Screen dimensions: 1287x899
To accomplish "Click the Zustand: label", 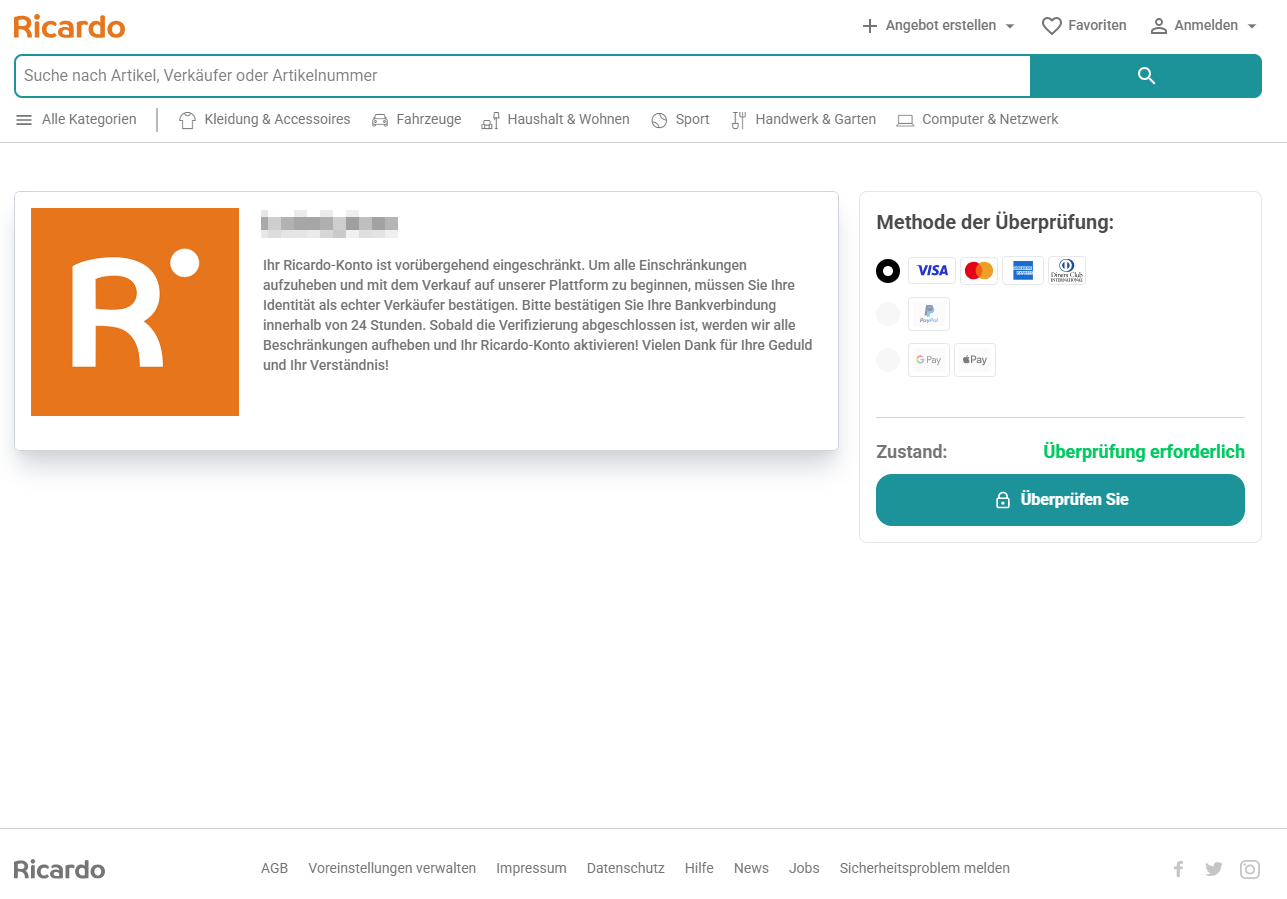I will coord(911,452).
